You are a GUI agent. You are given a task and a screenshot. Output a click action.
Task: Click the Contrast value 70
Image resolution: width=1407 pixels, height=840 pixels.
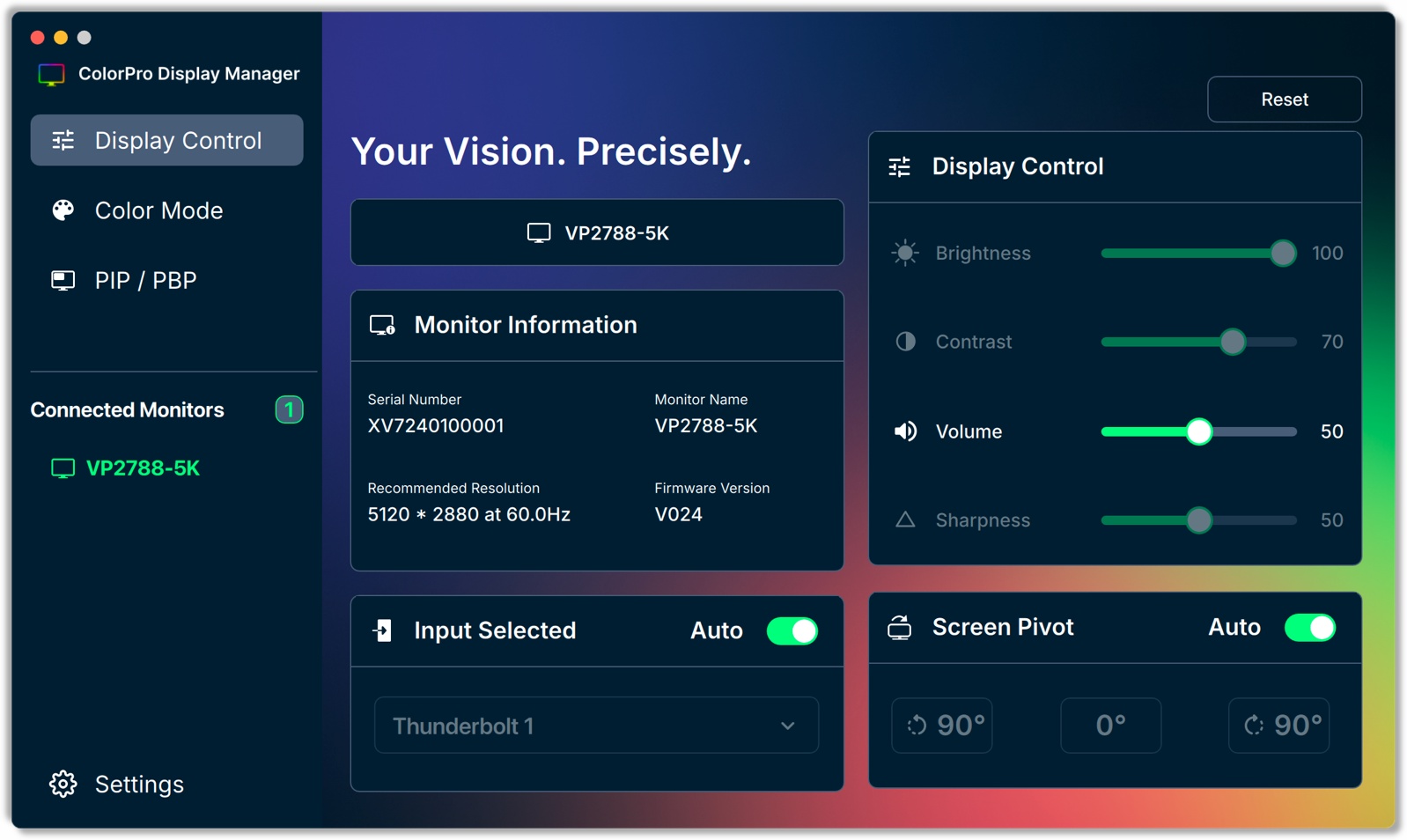[x=1332, y=342]
